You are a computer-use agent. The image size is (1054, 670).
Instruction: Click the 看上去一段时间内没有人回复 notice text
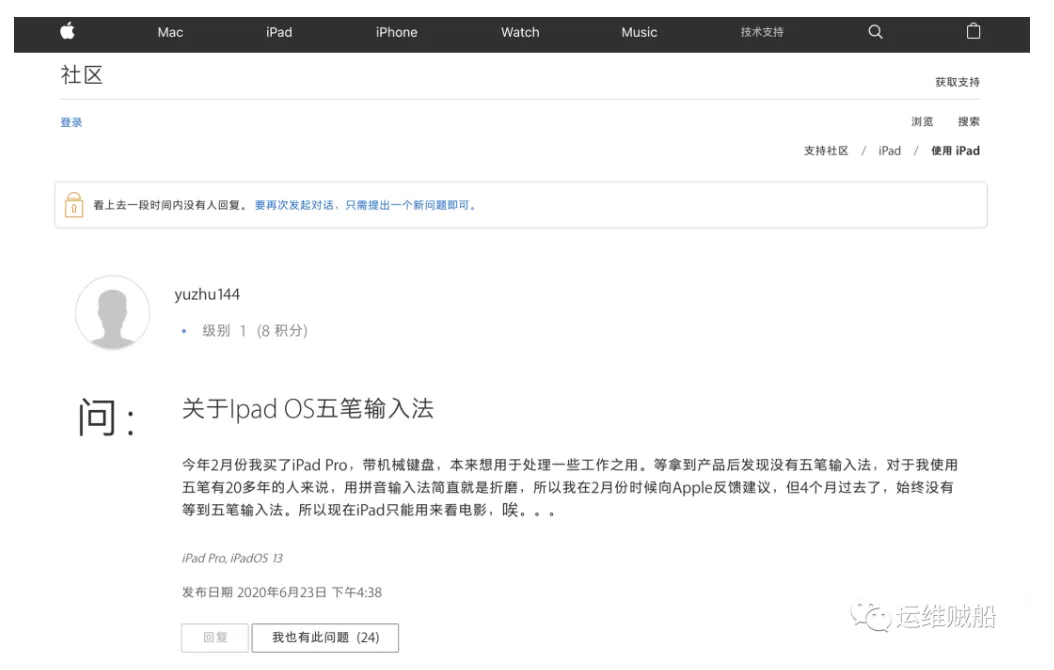coord(170,205)
